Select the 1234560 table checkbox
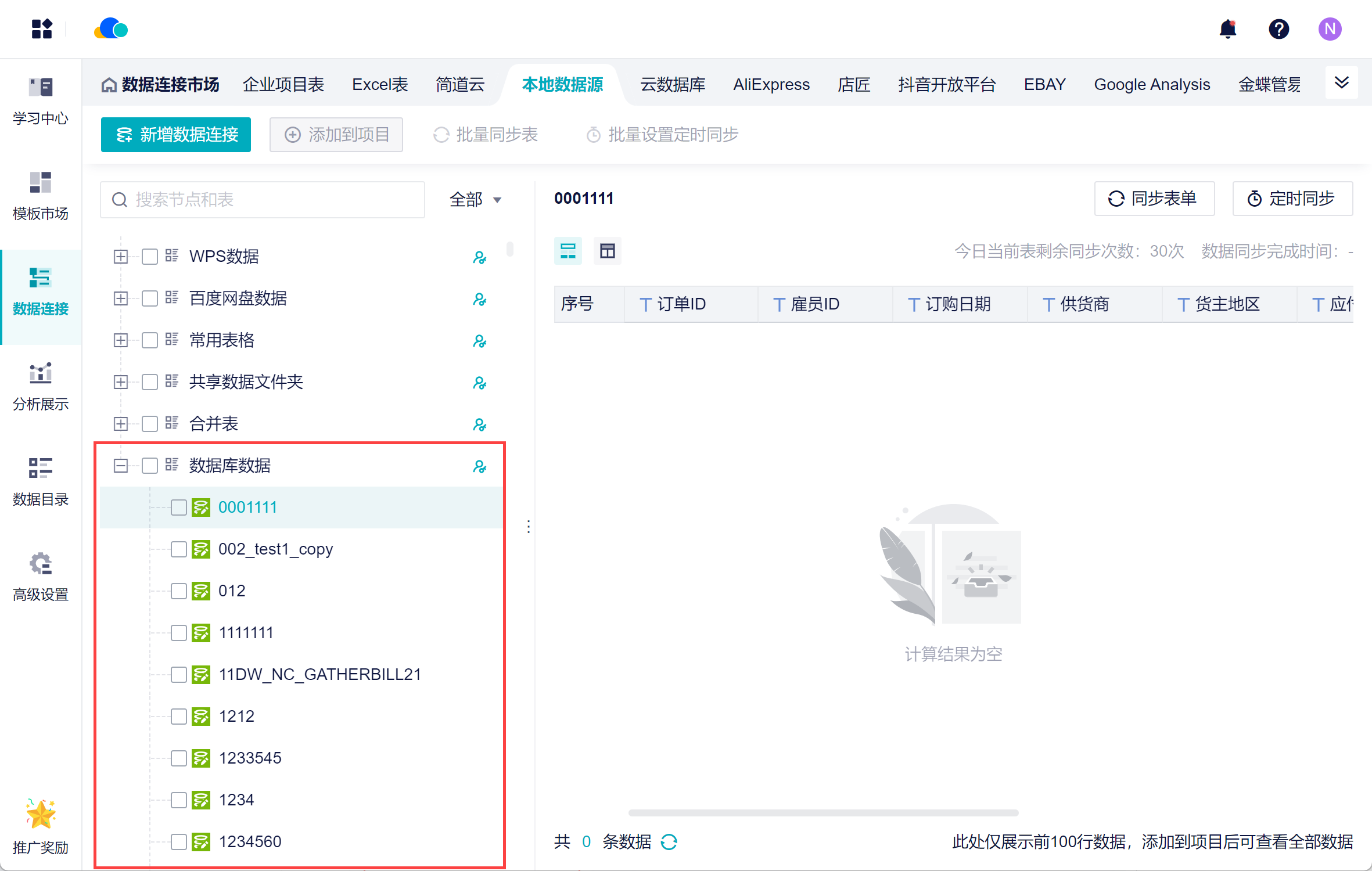This screenshot has height=871, width=1372. click(x=179, y=841)
